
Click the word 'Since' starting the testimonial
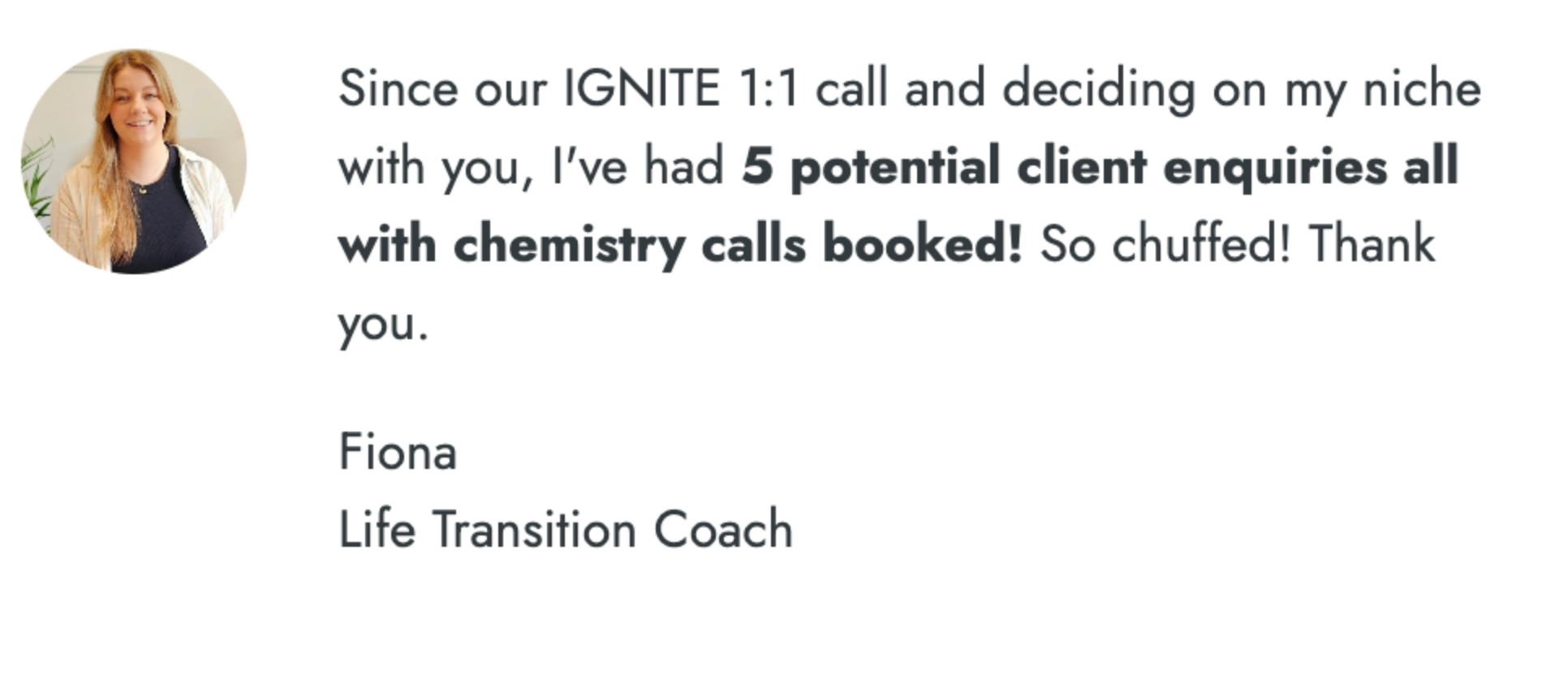click(x=397, y=88)
